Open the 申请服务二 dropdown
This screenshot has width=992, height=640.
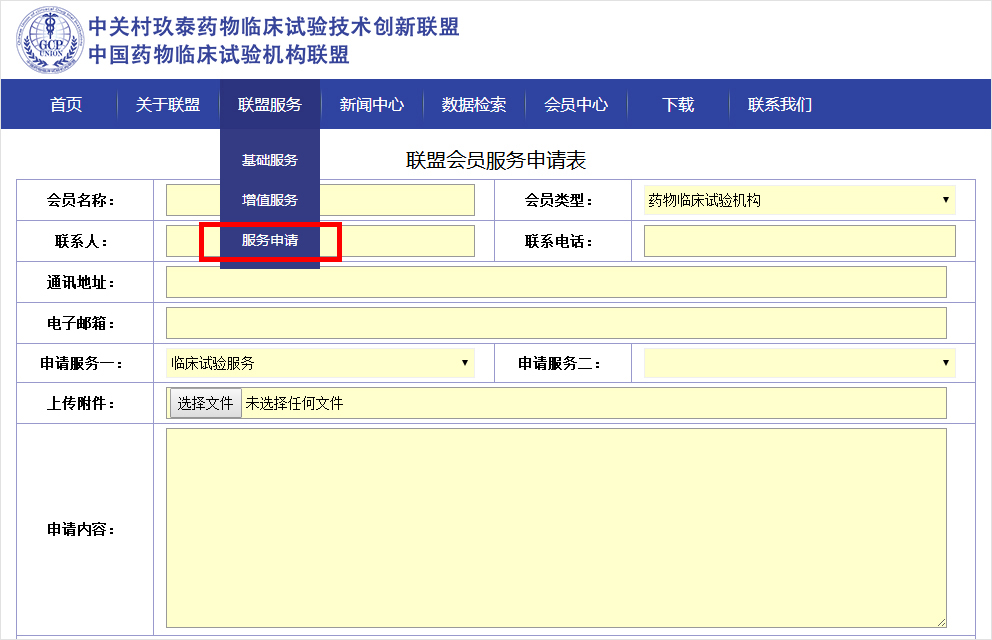pos(800,363)
